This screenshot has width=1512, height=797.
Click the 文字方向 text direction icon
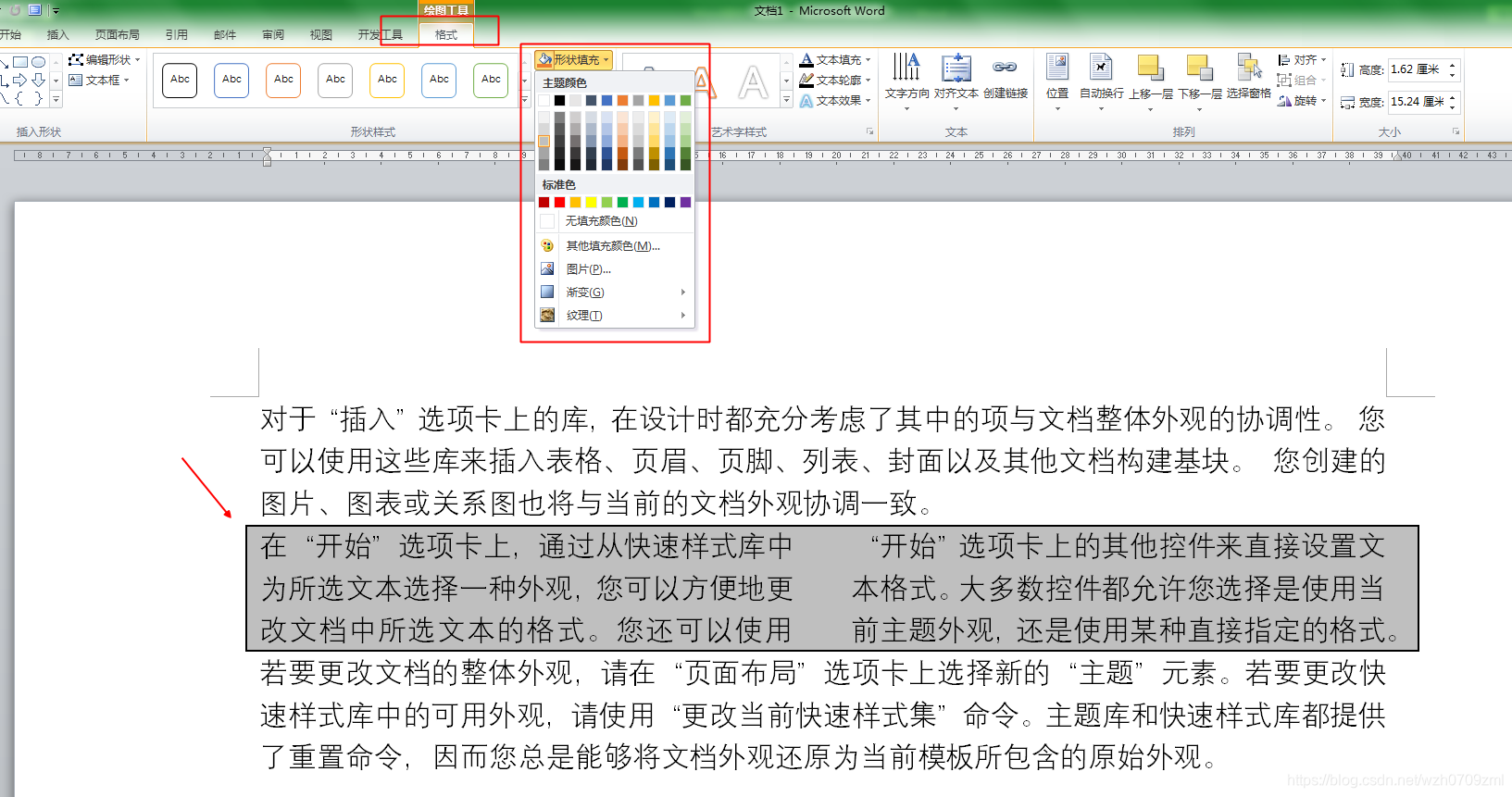pos(906,68)
